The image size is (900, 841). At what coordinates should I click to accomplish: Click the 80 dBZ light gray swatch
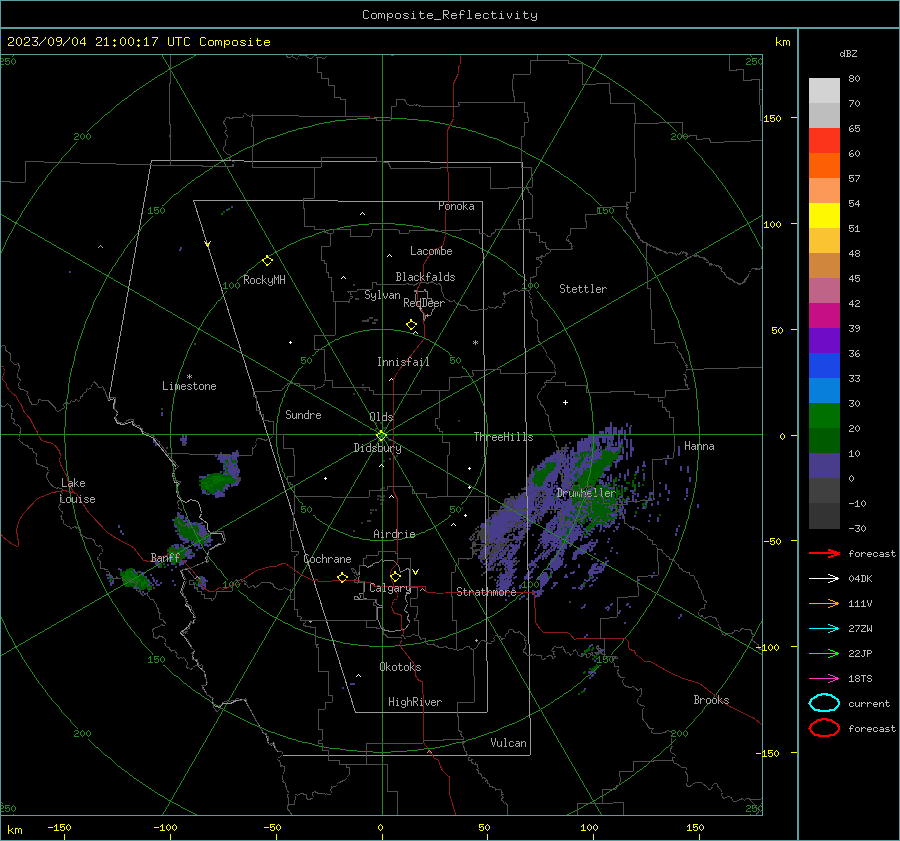click(824, 91)
